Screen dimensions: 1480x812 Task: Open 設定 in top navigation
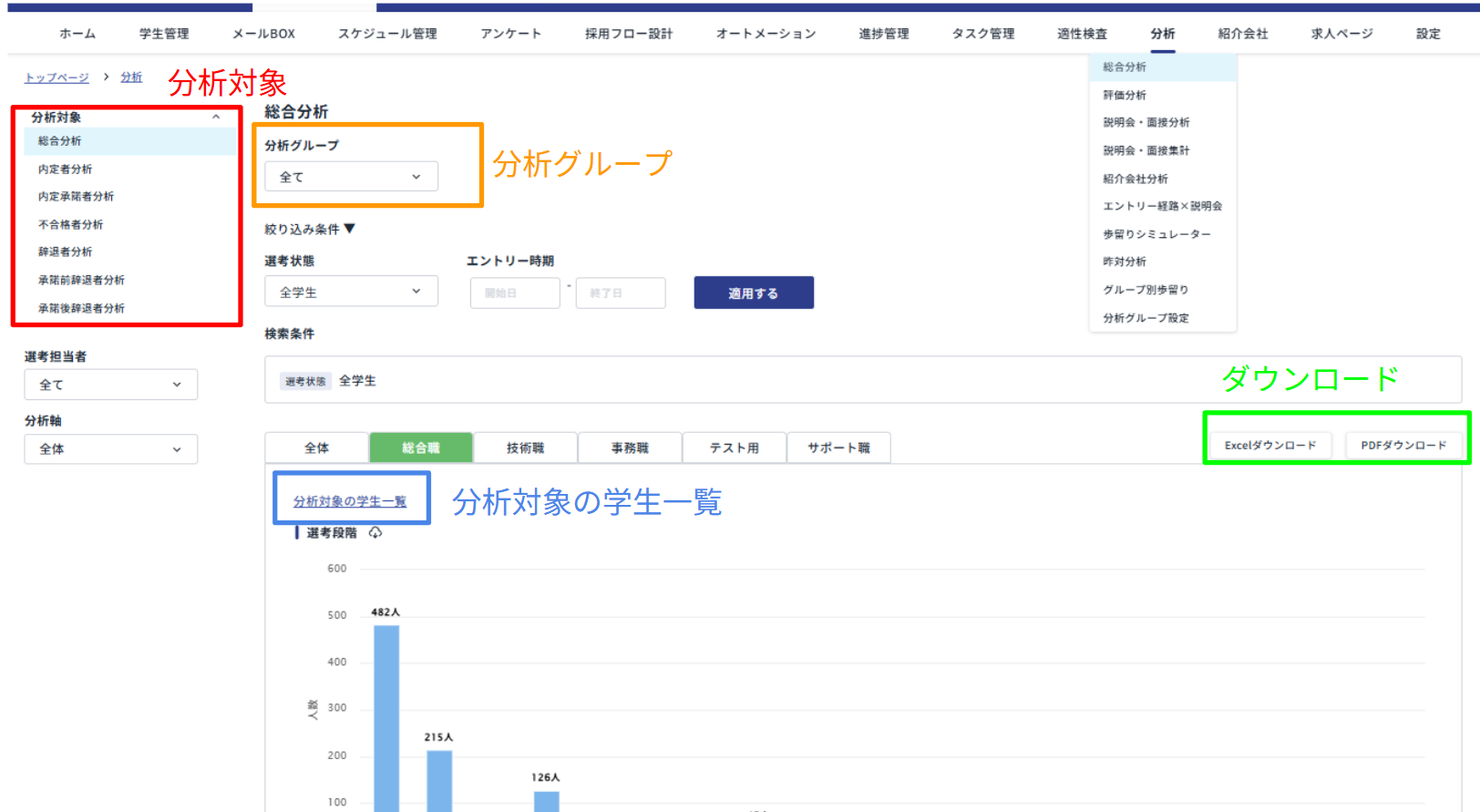point(1428,34)
